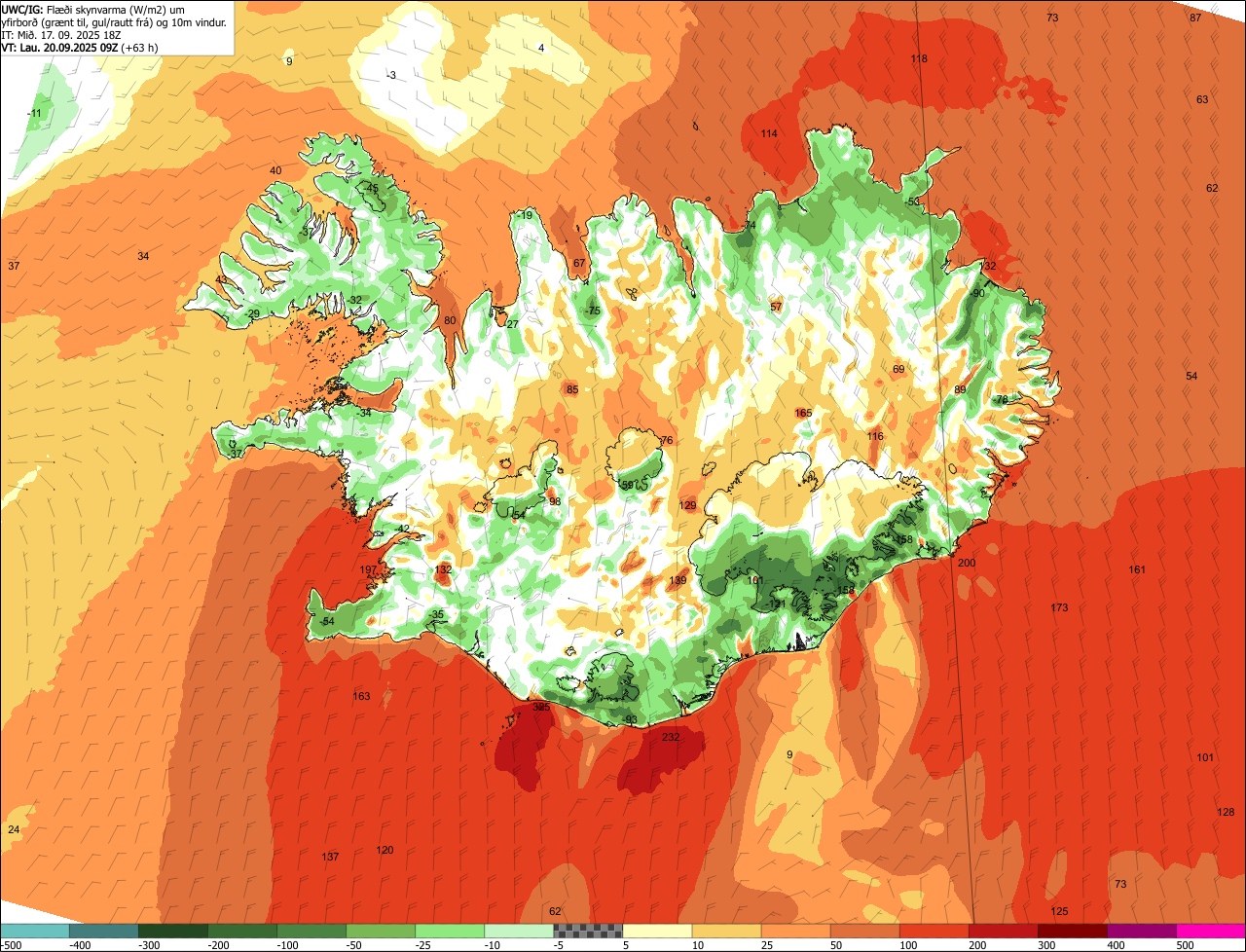Click the '63' value on the map
1246x952 pixels.
point(1202,99)
